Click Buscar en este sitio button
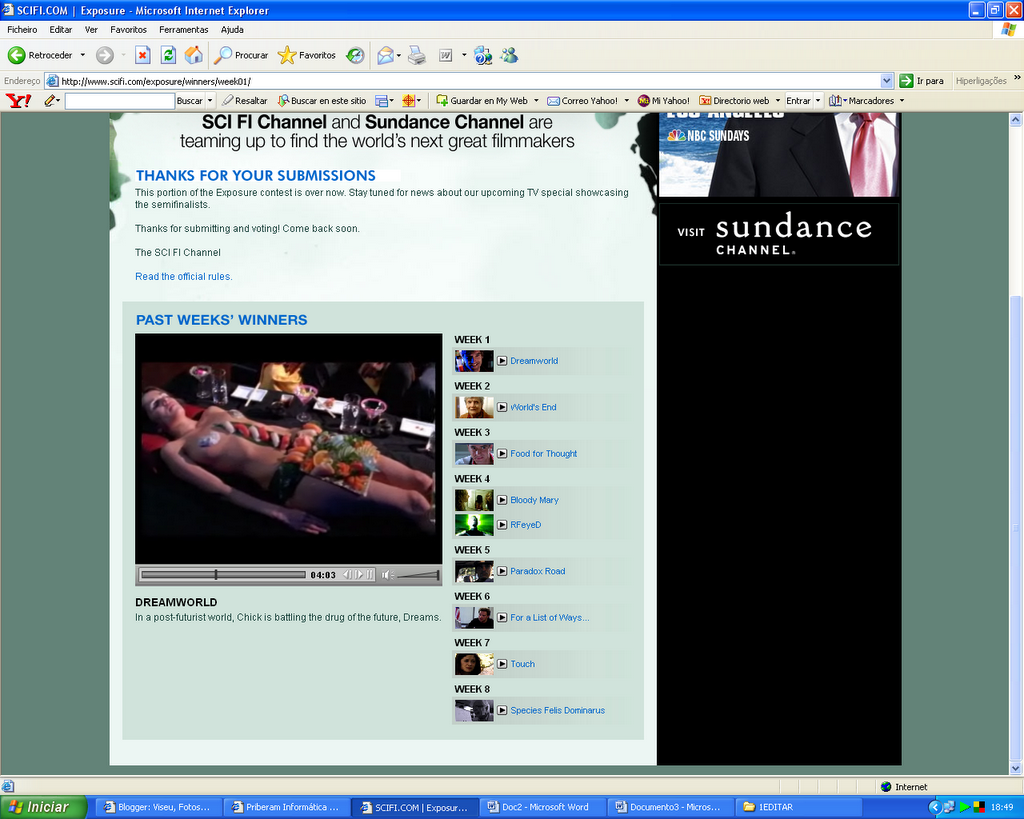Viewport: 1024px width, 819px height. 322,101
